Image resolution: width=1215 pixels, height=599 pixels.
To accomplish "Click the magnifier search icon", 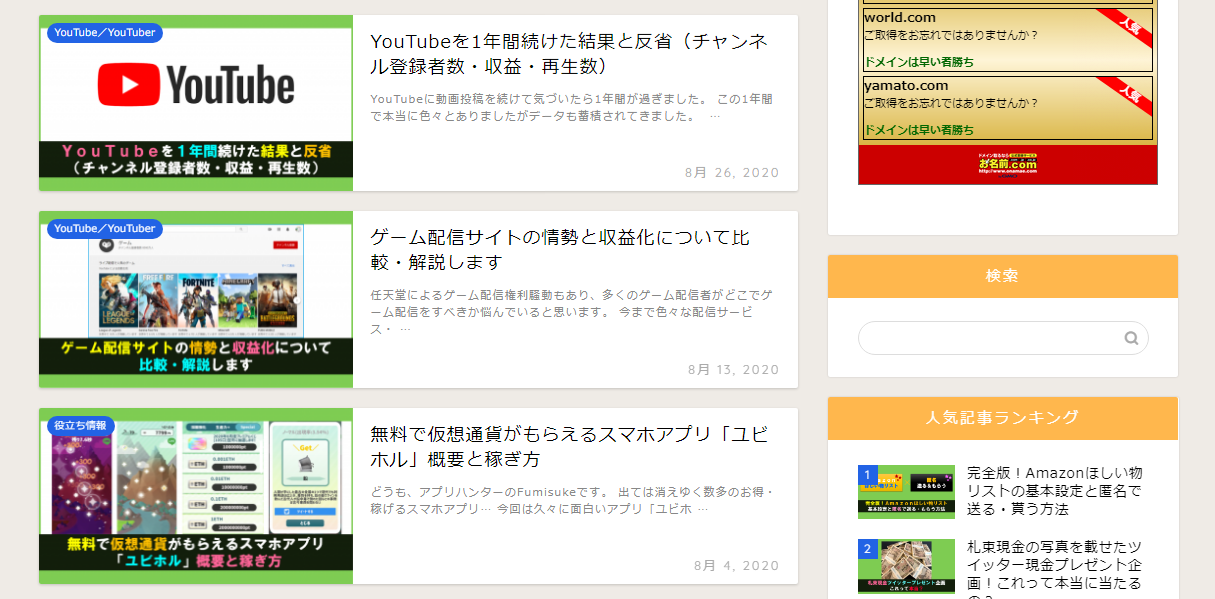I will coord(1131,338).
